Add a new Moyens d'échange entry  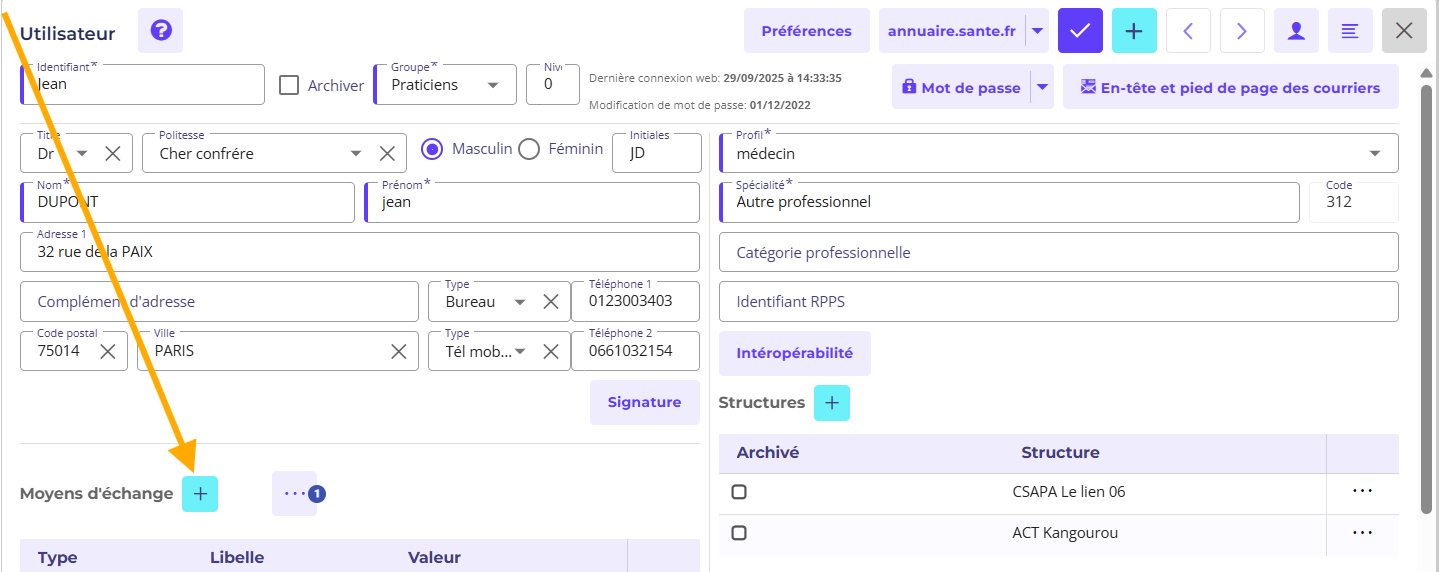click(x=200, y=494)
